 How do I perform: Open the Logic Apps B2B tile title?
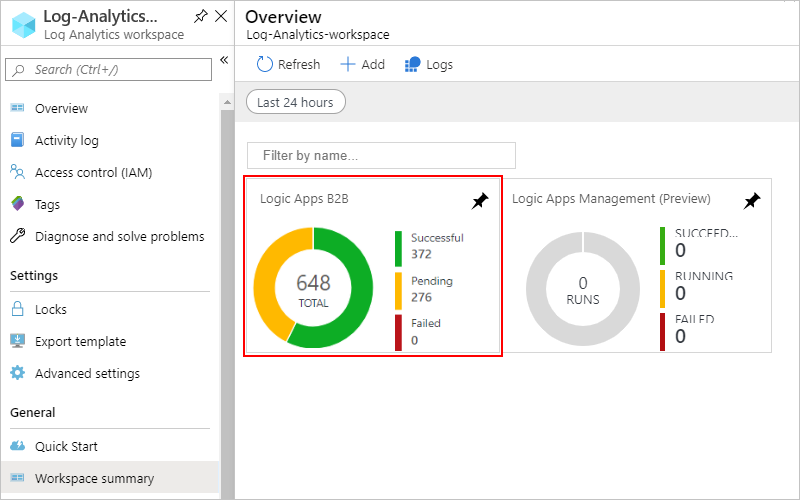[304, 199]
